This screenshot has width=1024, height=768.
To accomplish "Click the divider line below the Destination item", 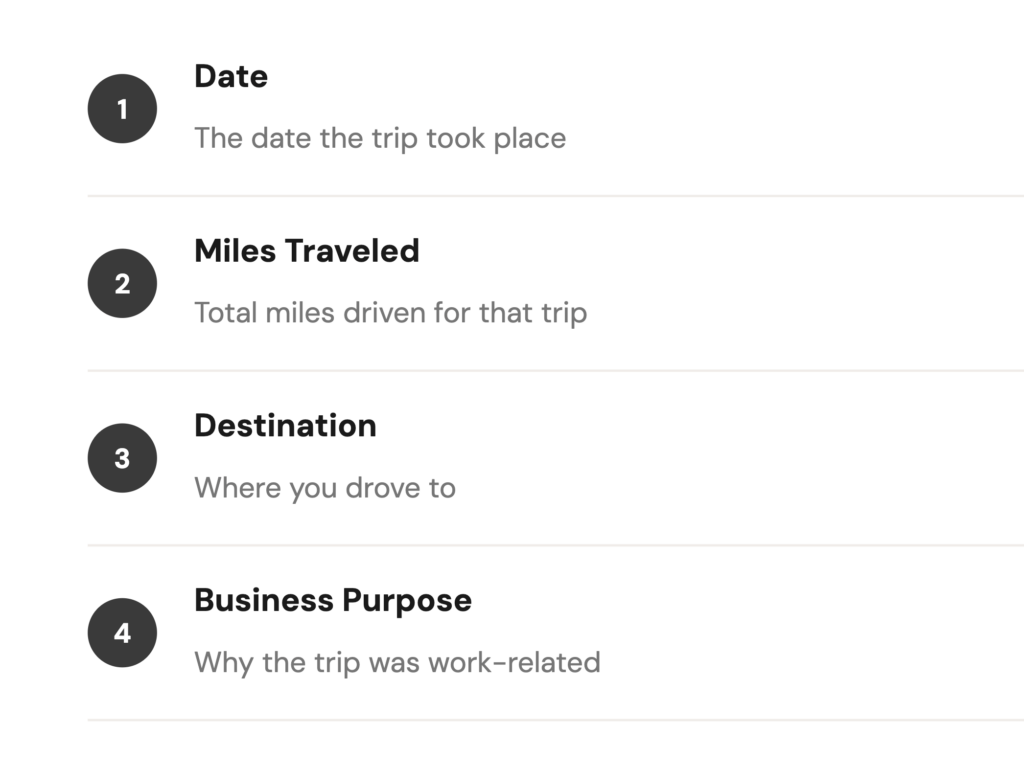I will point(555,546).
